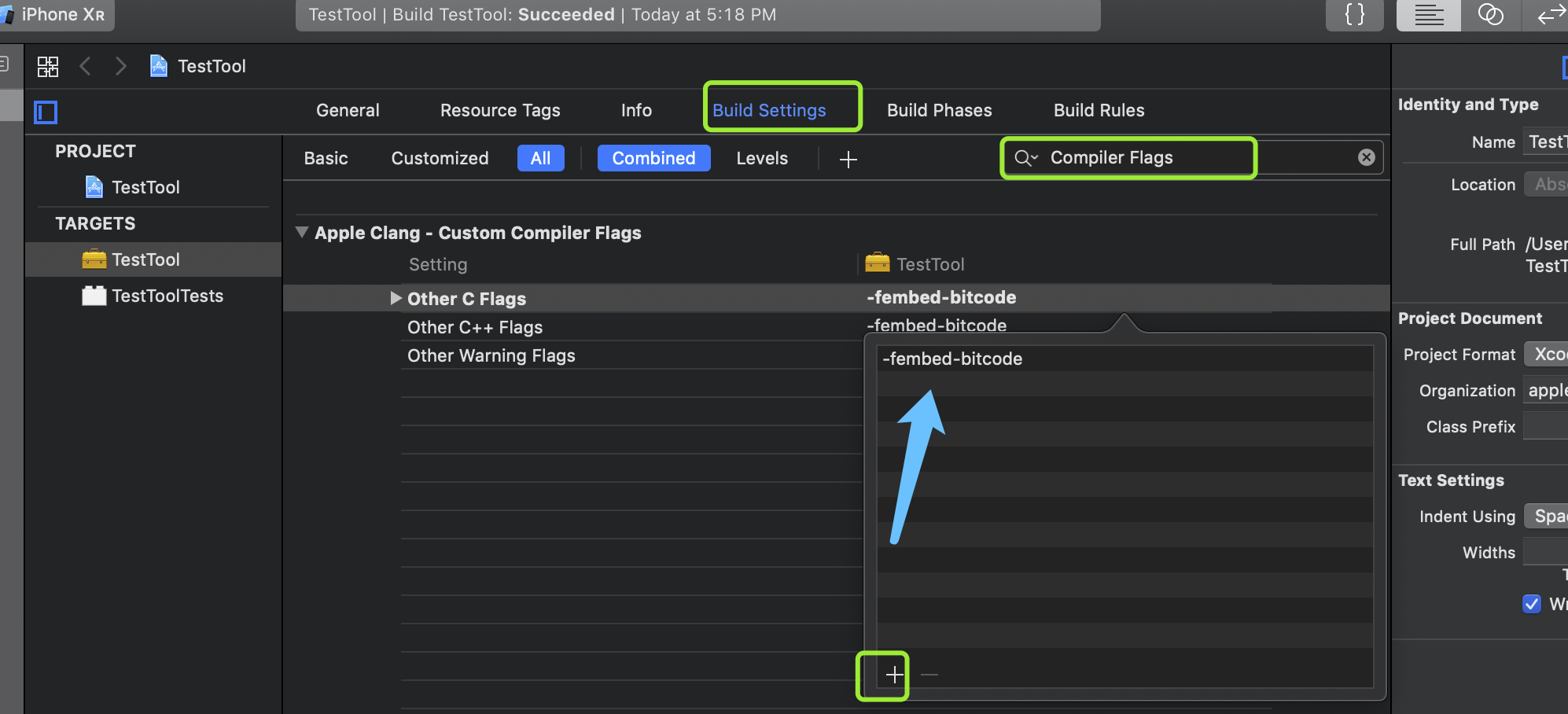This screenshot has height=714, width=1568.
Task: Edit the Organization field
Action: click(x=1546, y=390)
